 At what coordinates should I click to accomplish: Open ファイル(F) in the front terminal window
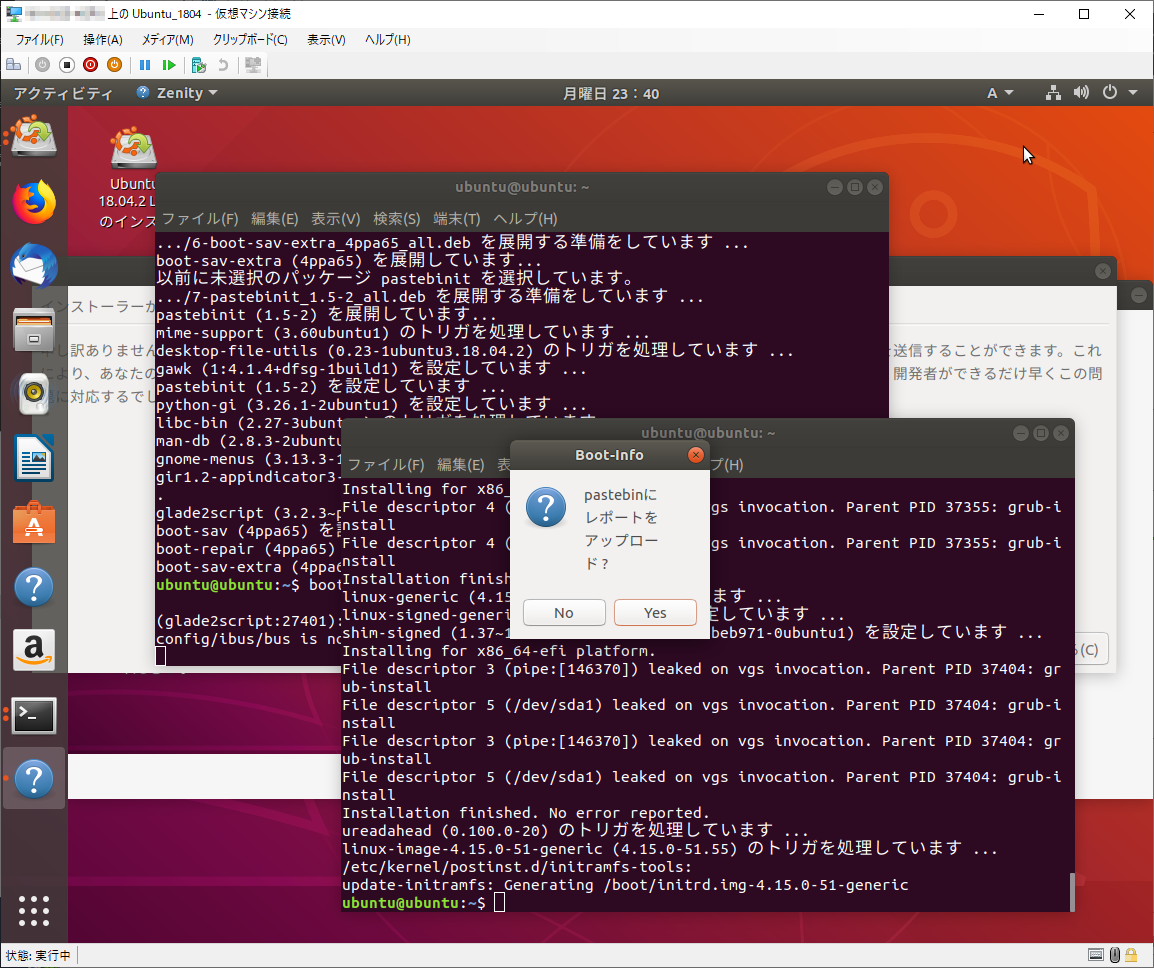tap(386, 464)
